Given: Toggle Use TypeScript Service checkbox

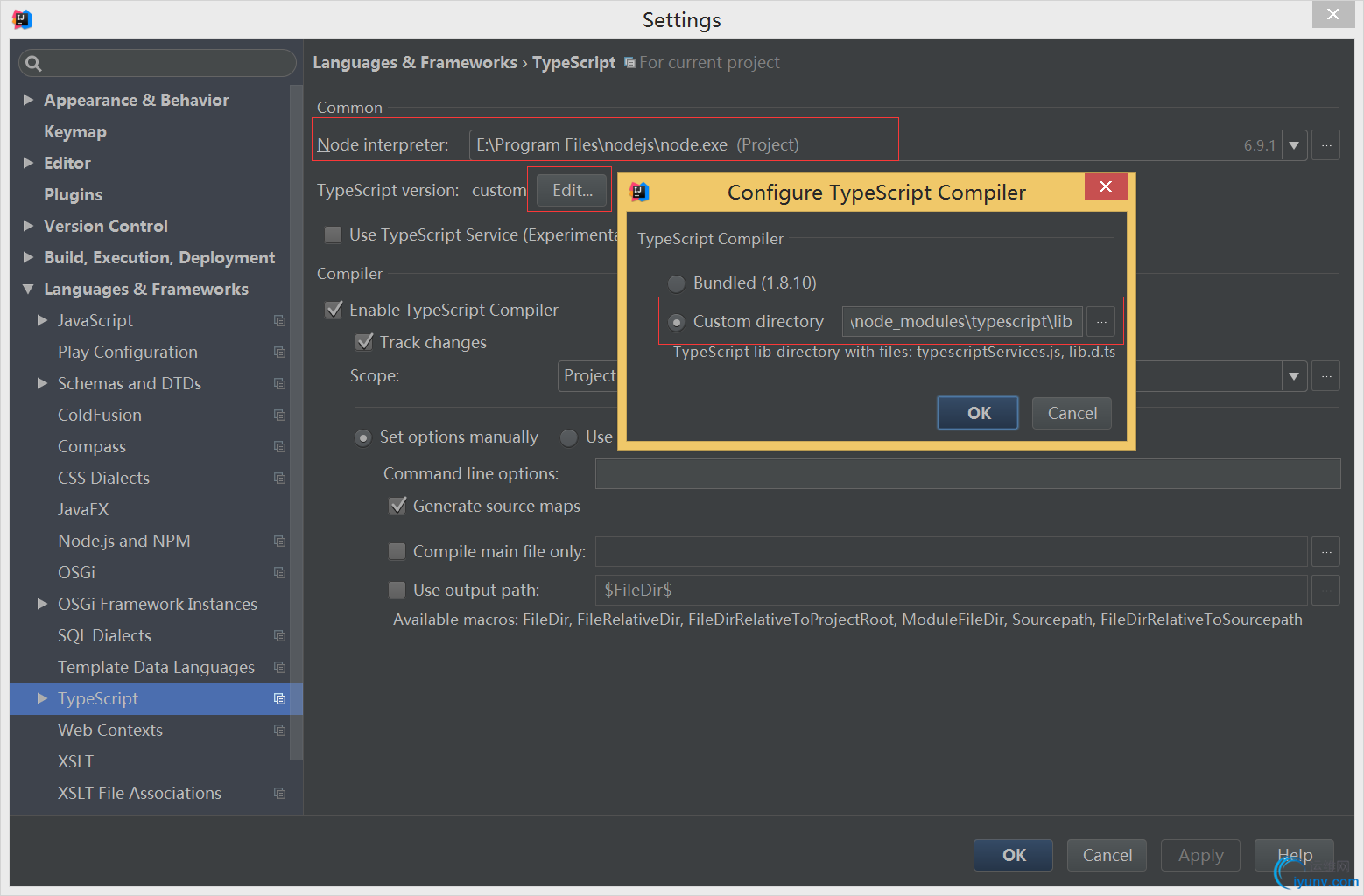Looking at the screenshot, I should click(333, 234).
